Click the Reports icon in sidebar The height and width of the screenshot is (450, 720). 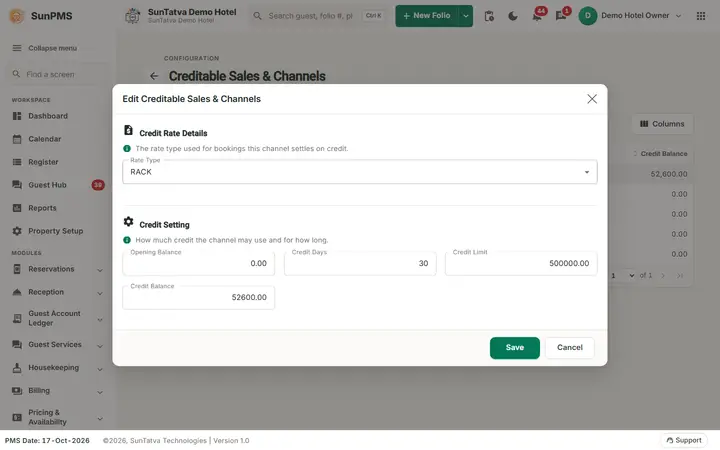click(x=17, y=208)
